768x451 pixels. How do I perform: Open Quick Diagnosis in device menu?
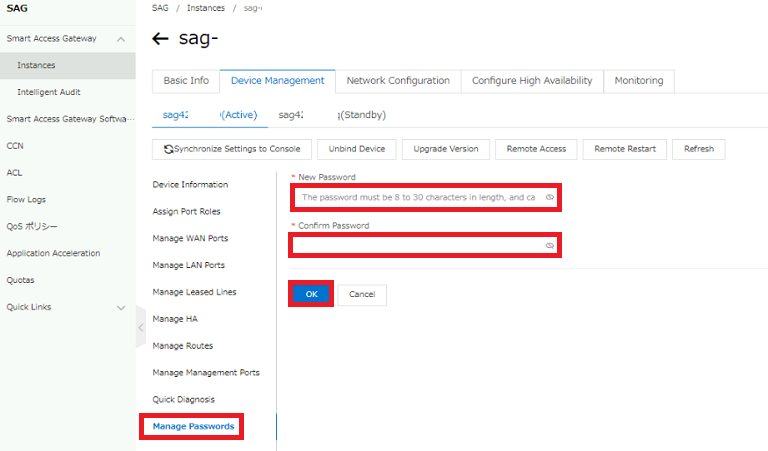[x=183, y=399]
